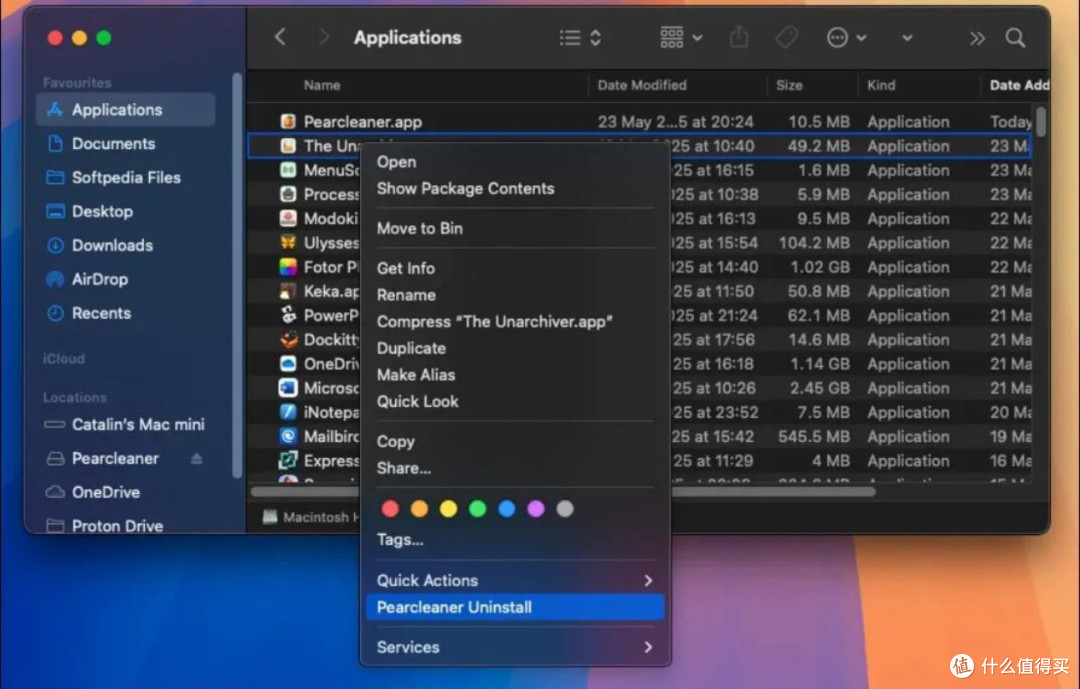Eject the Pearcleaner volume
Image resolution: width=1080 pixels, height=689 pixels.
pyautogui.click(x=197, y=458)
